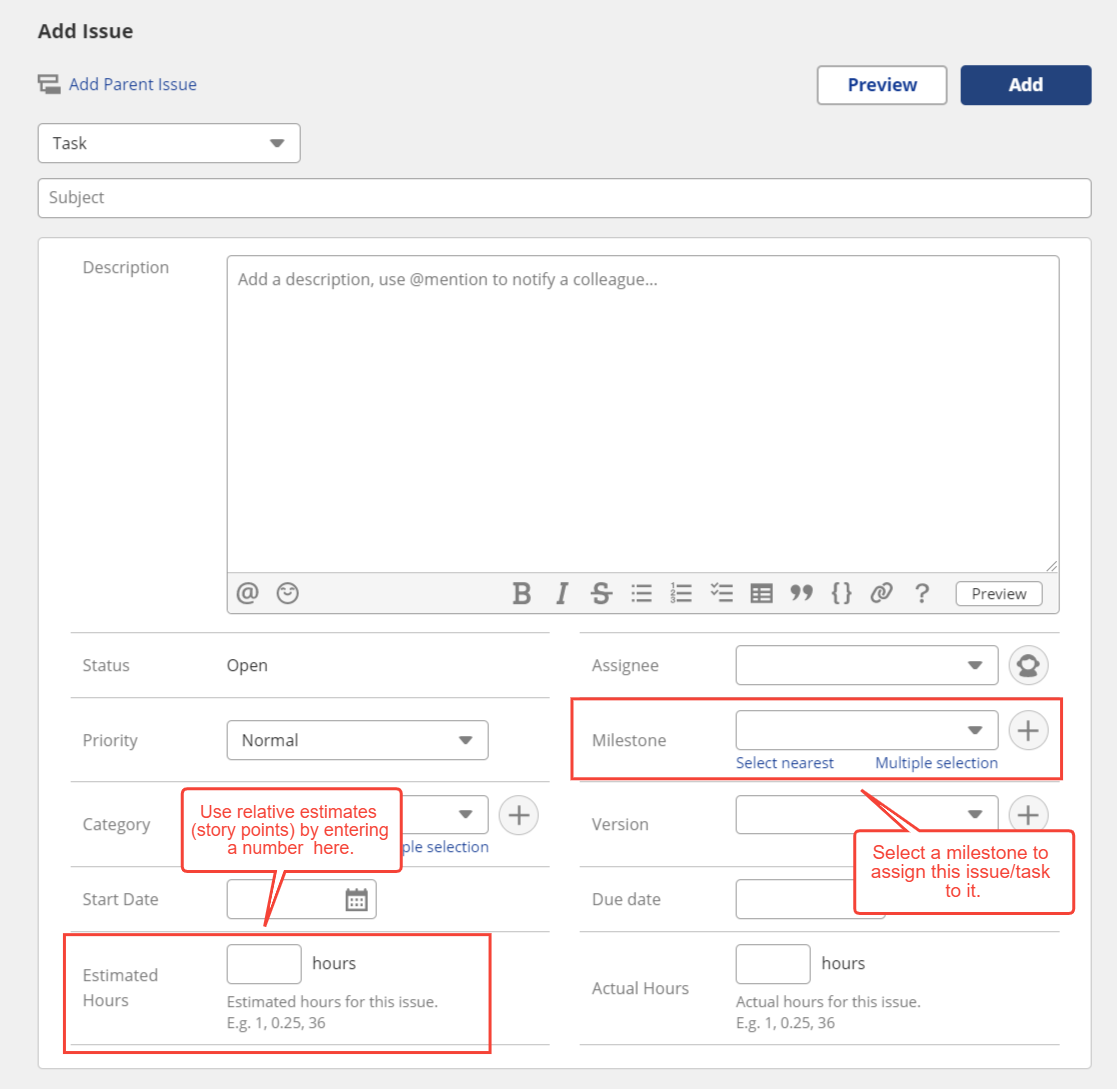The height and width of the screenshot is (1090, 1118).
Task: Select nearest milestone via the link
Action: 785,762
